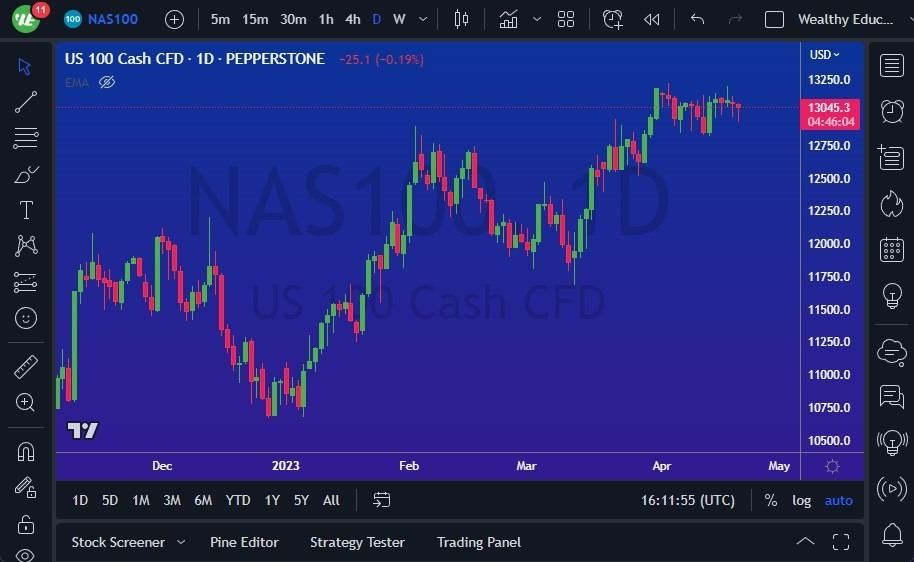
Task: Show All available chart data
Action: pyautogui.click(x=331, y=500)
